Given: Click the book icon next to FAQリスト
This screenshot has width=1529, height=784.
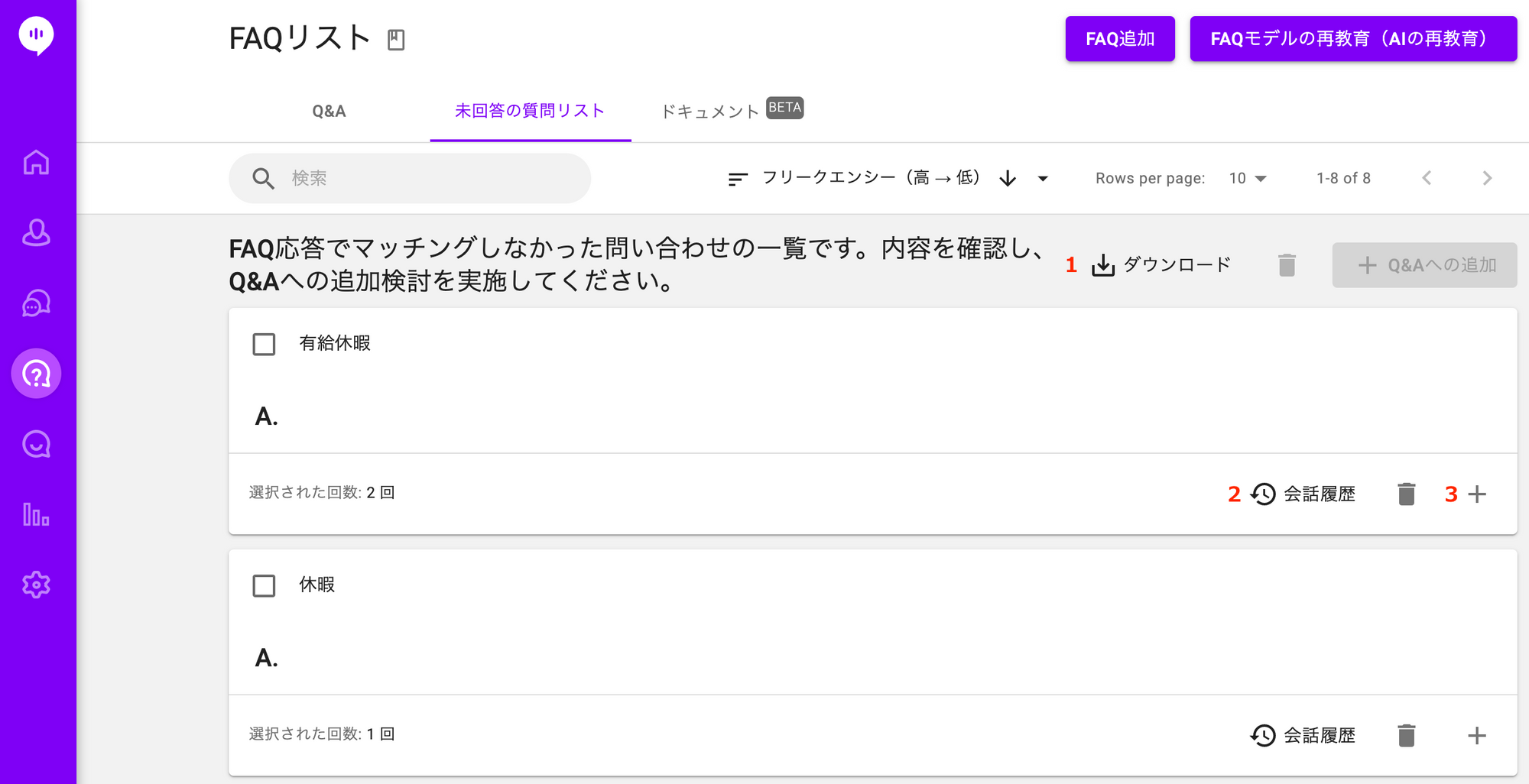Looking at the screenshot, I should coord(396,40).
